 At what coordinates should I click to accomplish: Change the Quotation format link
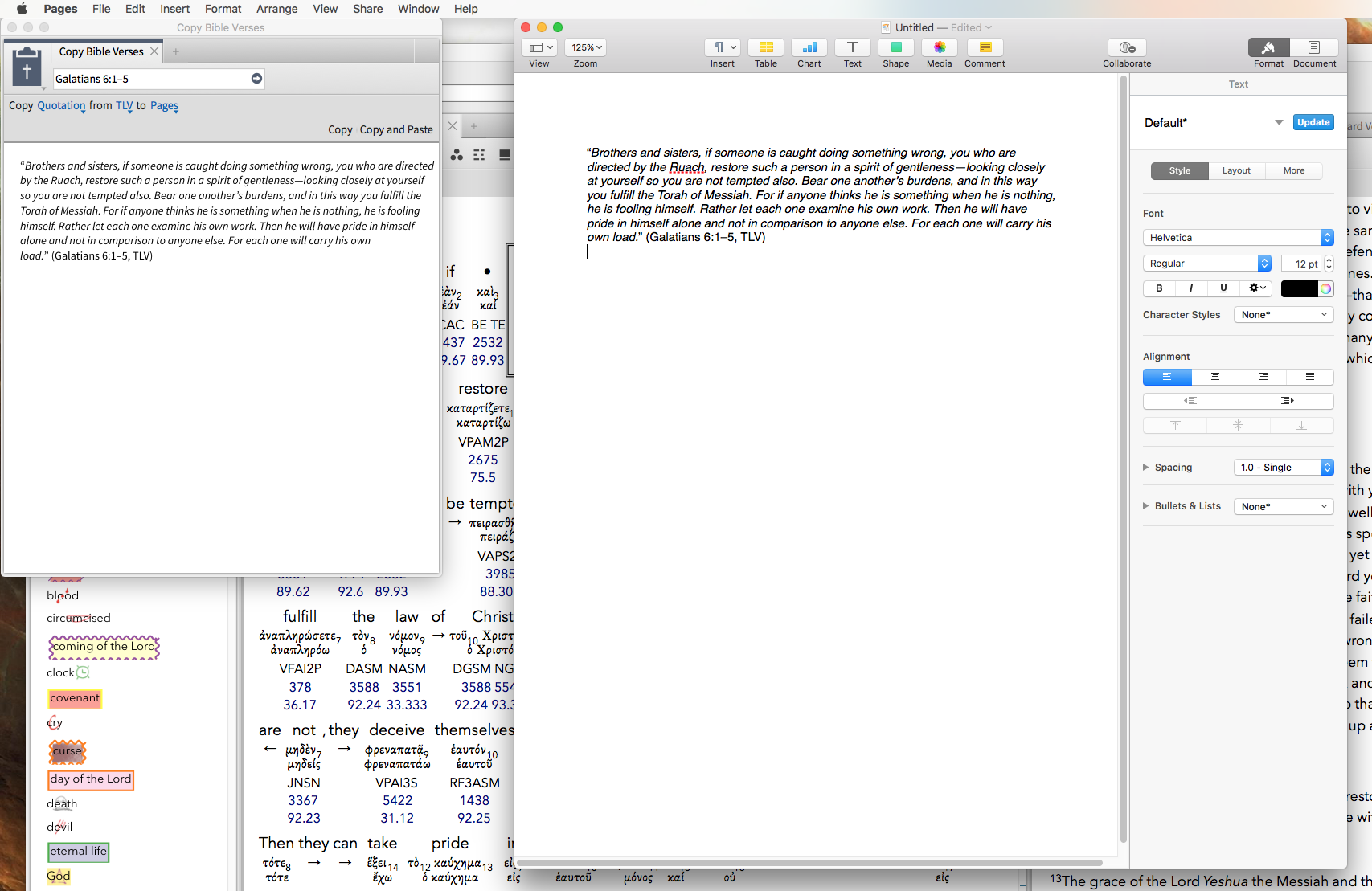pyautogui.click(x=61, y=105)
